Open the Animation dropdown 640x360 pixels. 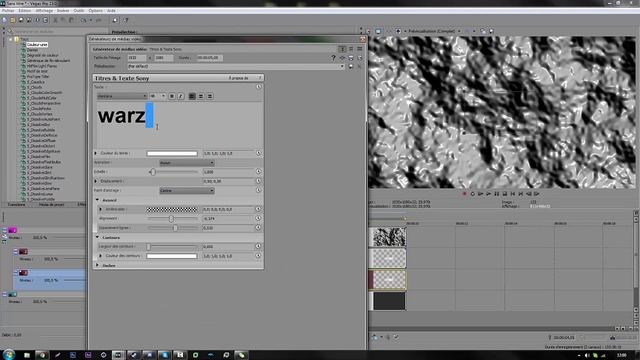[x=187, y=163]
